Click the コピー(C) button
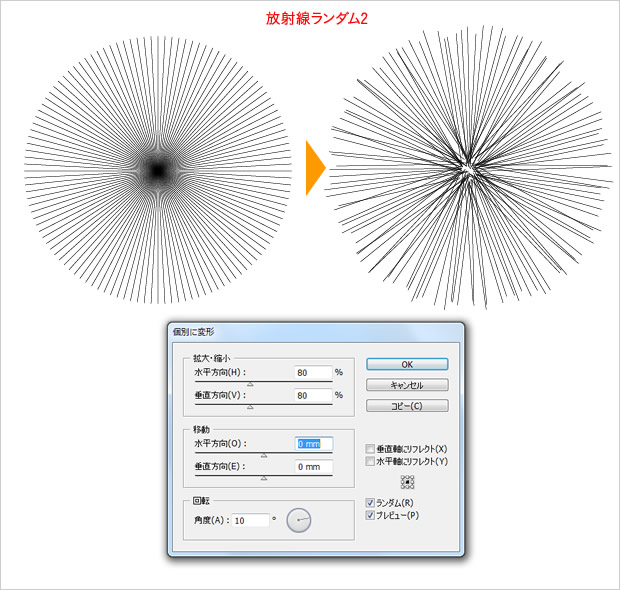 coord(407,406)
